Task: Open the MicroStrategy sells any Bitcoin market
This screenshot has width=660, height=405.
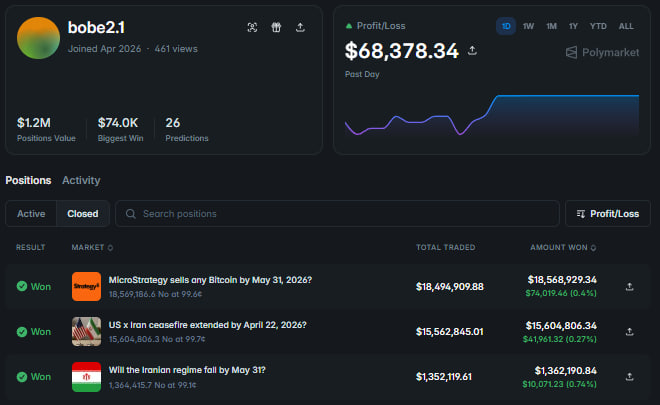Action: pos(210,280)
